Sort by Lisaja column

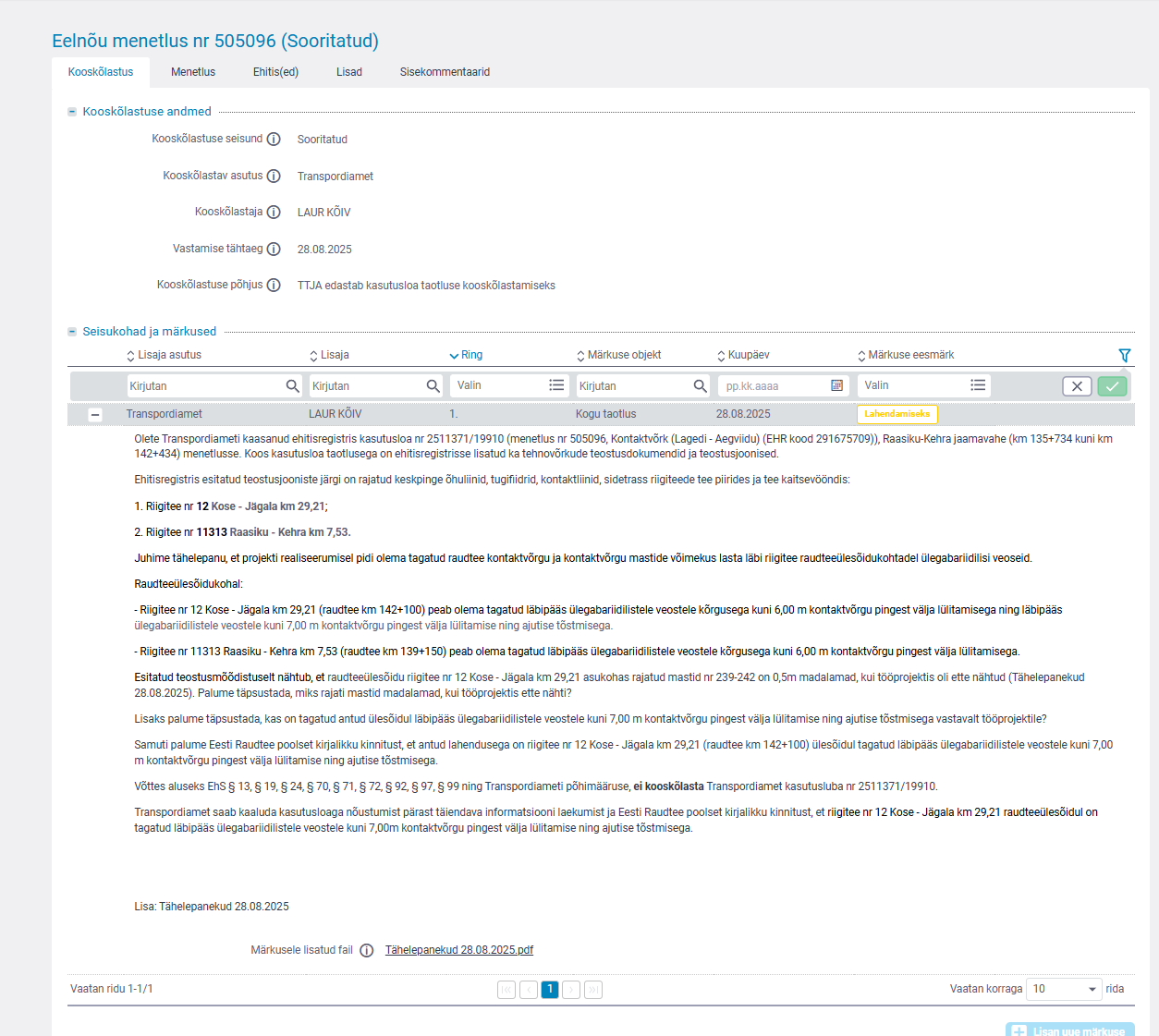pyautogui.click(x=329, y=356)
